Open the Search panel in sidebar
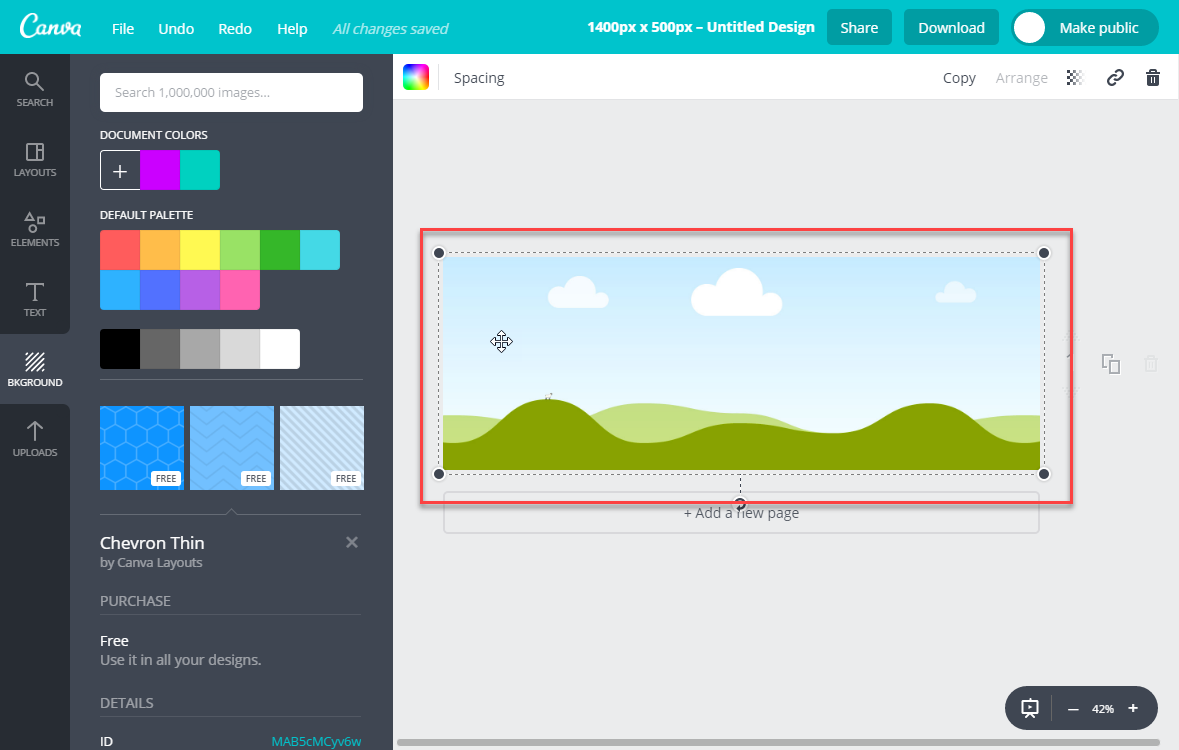This screenshot has width=1179, height=750. [x=34, y=89]
